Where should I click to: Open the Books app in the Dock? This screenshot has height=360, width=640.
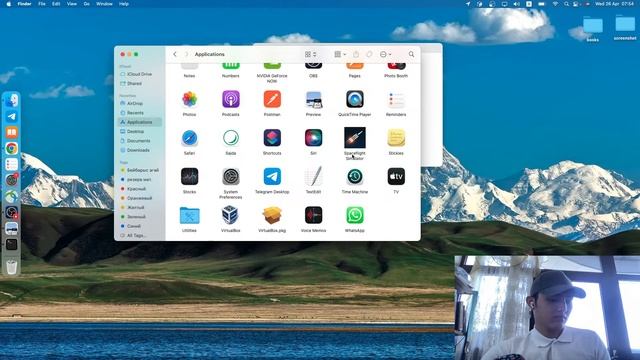[x=11, y=132]
